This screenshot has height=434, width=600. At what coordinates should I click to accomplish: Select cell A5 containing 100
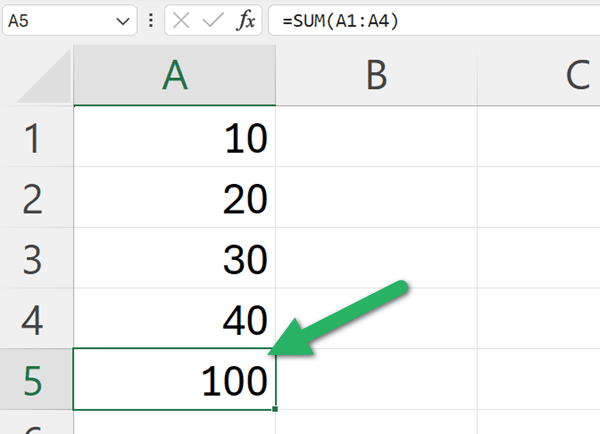click(x=175, y=379)
